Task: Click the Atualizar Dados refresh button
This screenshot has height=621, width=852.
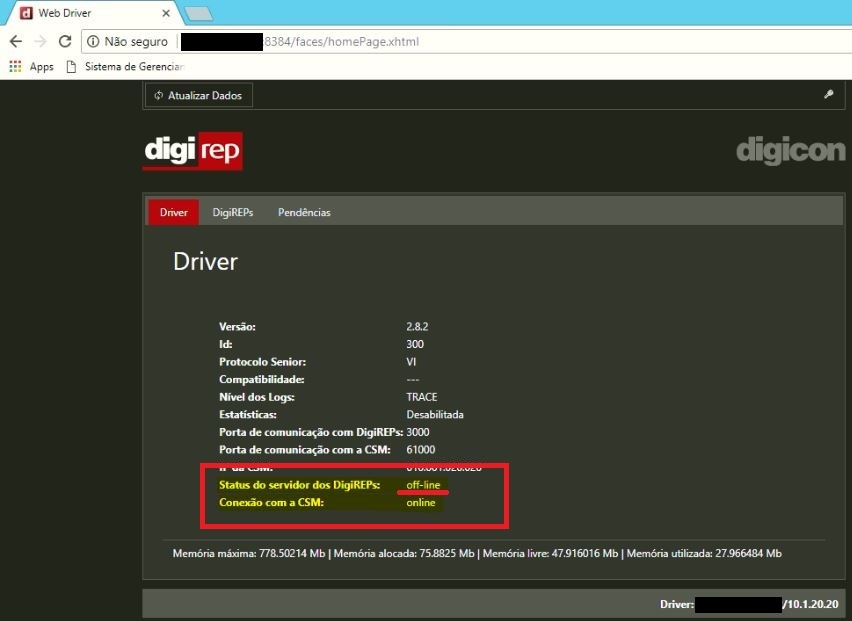Action: pyautogui.click(x=199, y=95)
